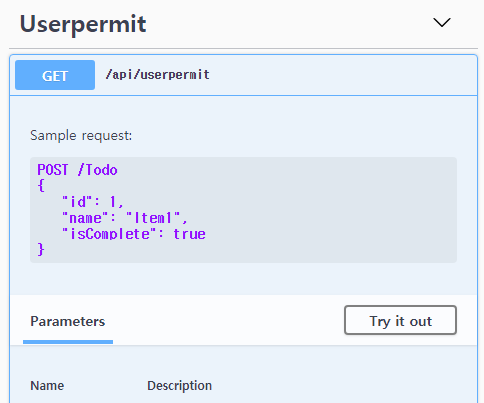Click the blue underline beneath Parameters tab
This screenshot has width=484, height=403.
[68, 342]
